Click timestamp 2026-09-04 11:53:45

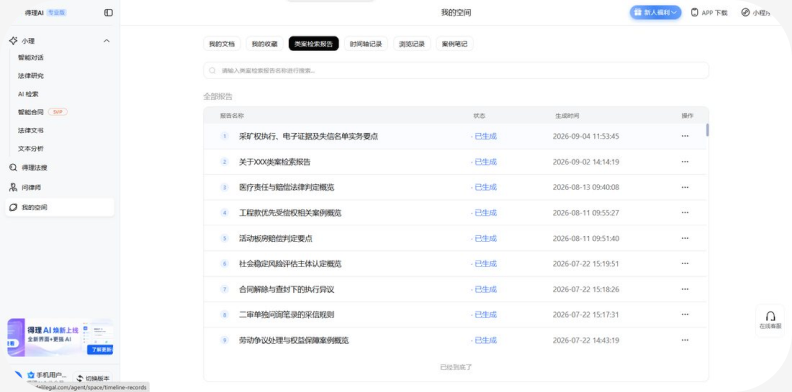coord(586,136)
